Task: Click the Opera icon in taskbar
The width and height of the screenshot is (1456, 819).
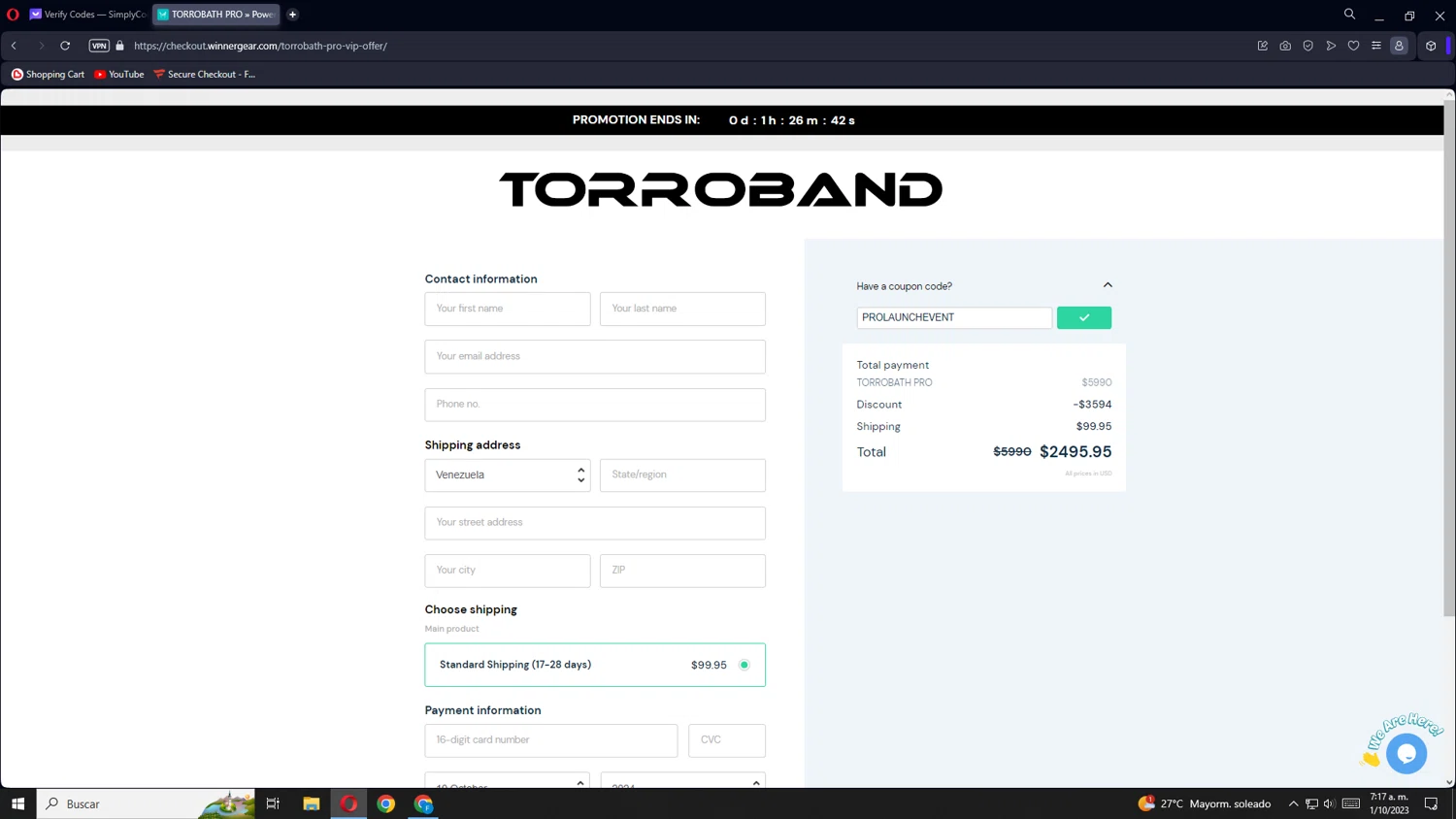Action: 349,803
